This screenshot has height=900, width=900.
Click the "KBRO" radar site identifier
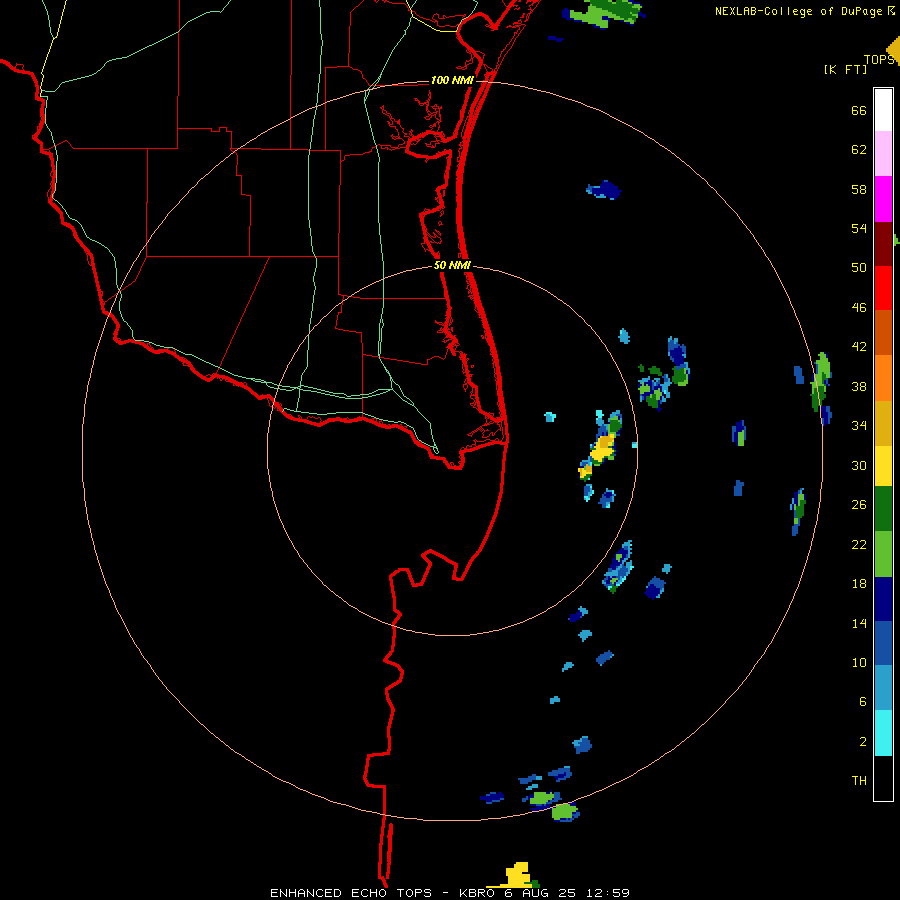477,893
